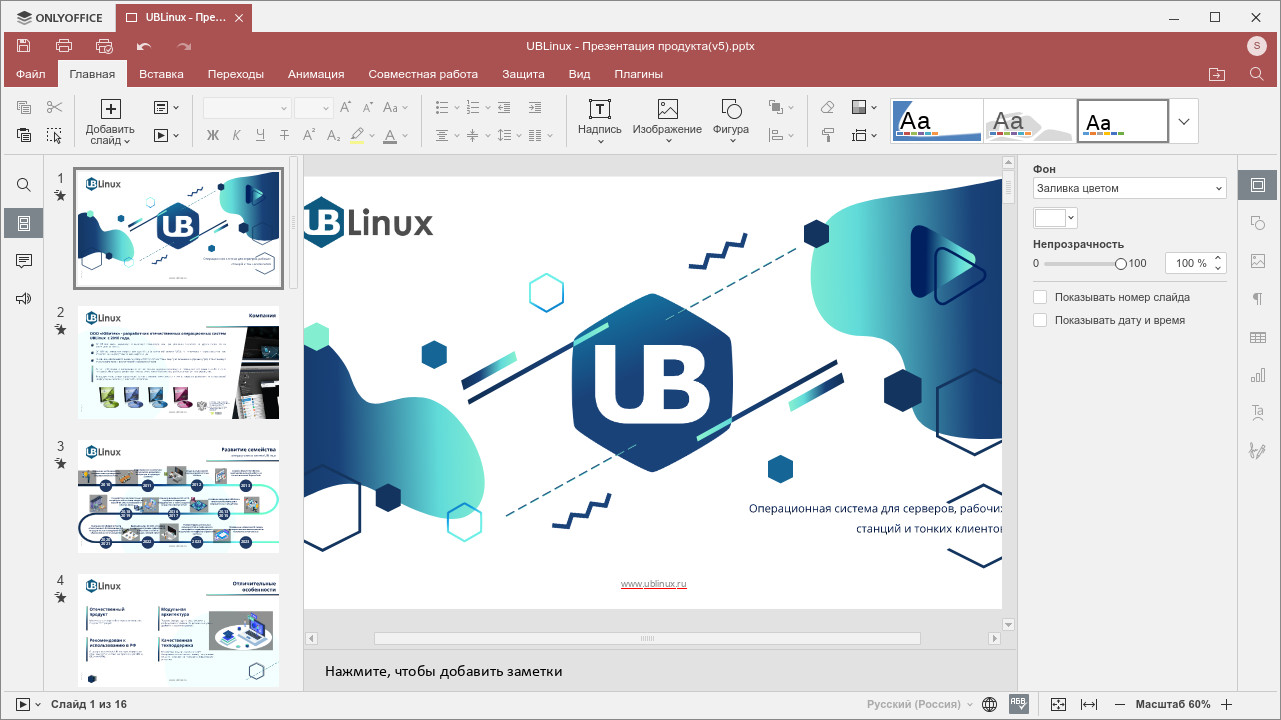Select slide 3 thumbnail Развитие семейства
Screen dimensions: 1281x720
[178, 496]
